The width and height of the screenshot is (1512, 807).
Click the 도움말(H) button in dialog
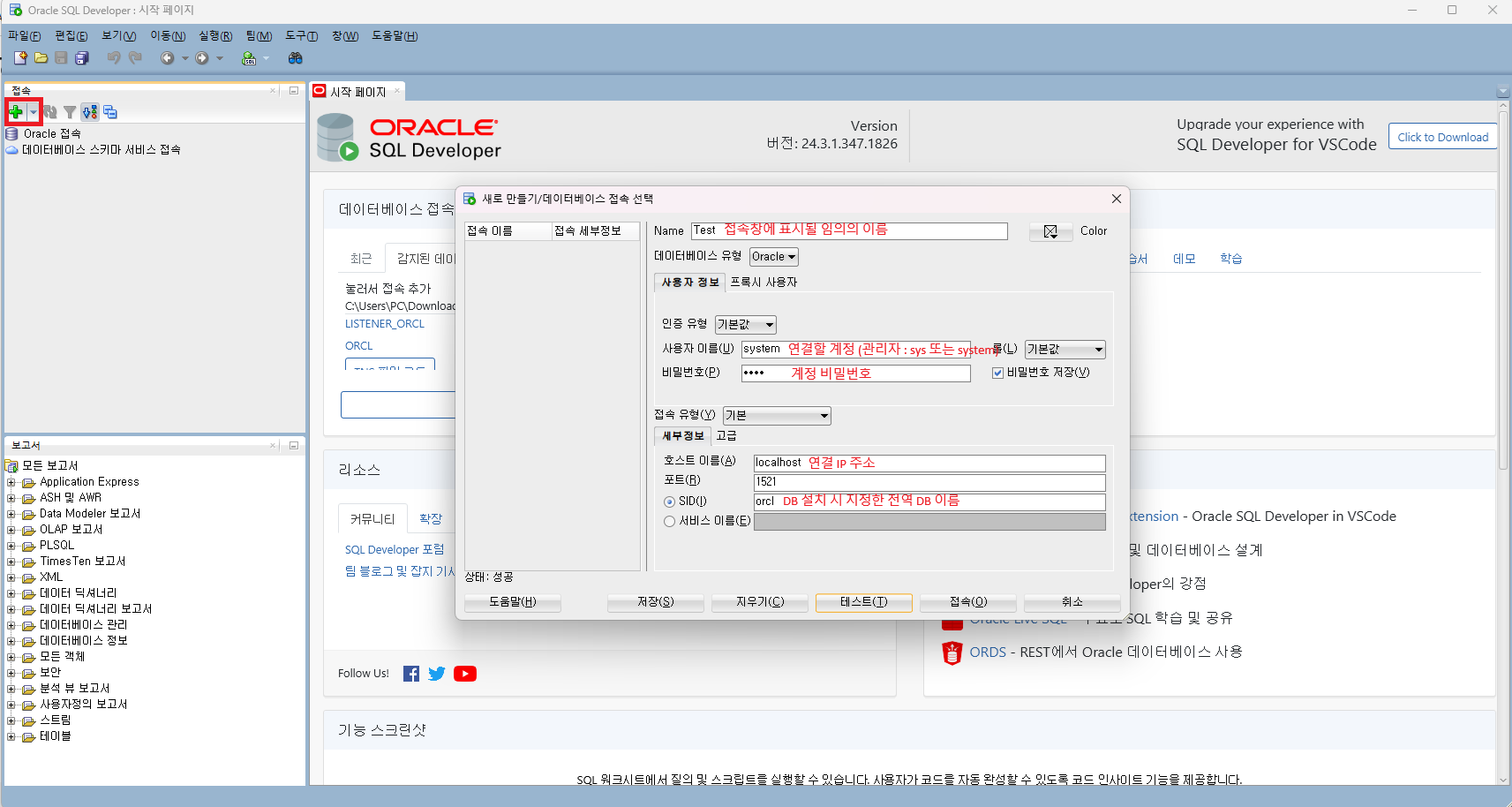point(513,602)
